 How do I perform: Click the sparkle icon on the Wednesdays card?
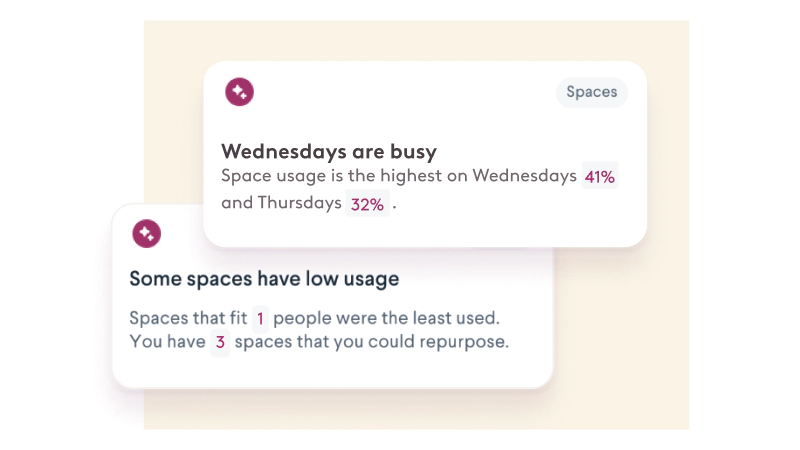(x=239, y=92)
